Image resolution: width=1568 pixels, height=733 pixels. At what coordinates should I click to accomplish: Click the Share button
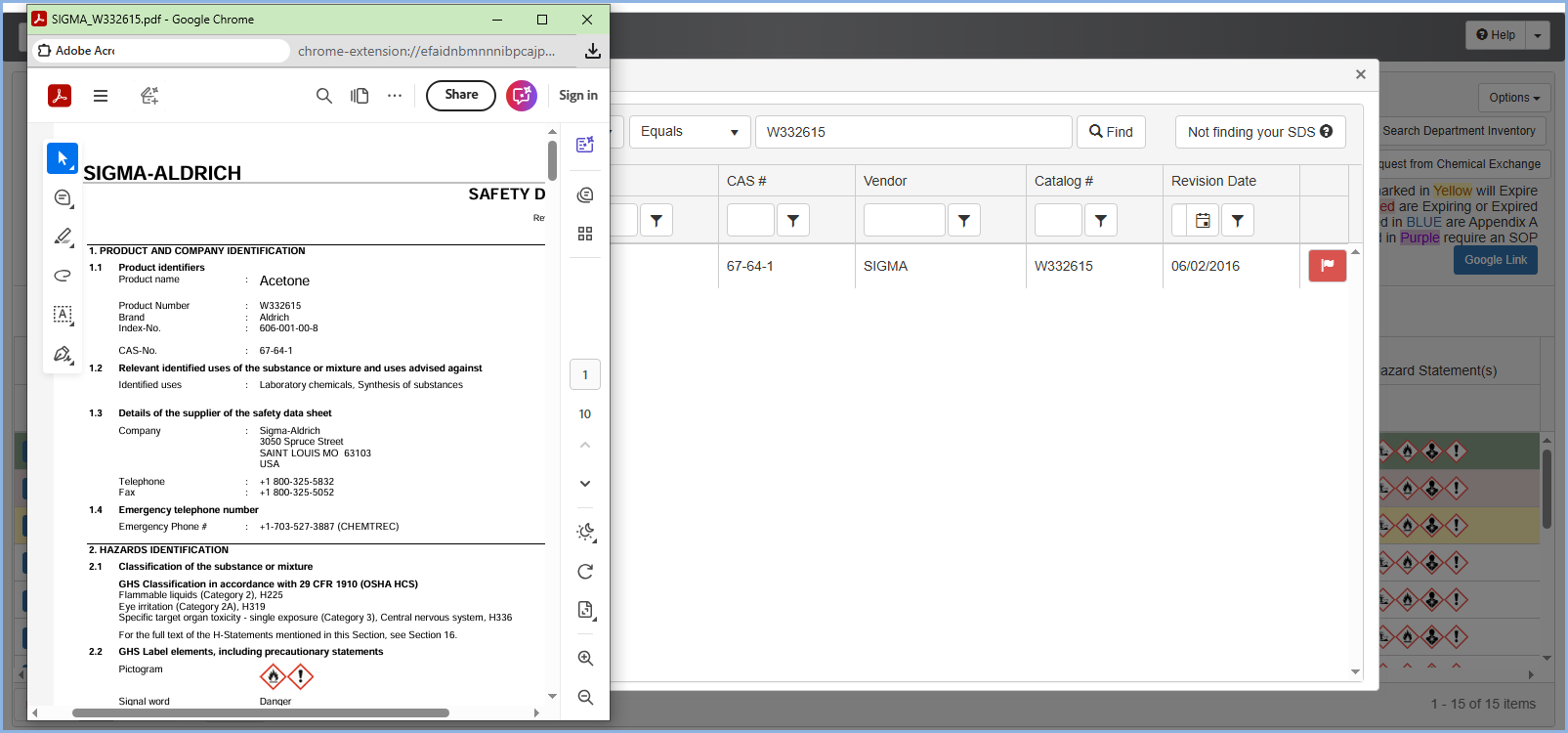[461, 95]
